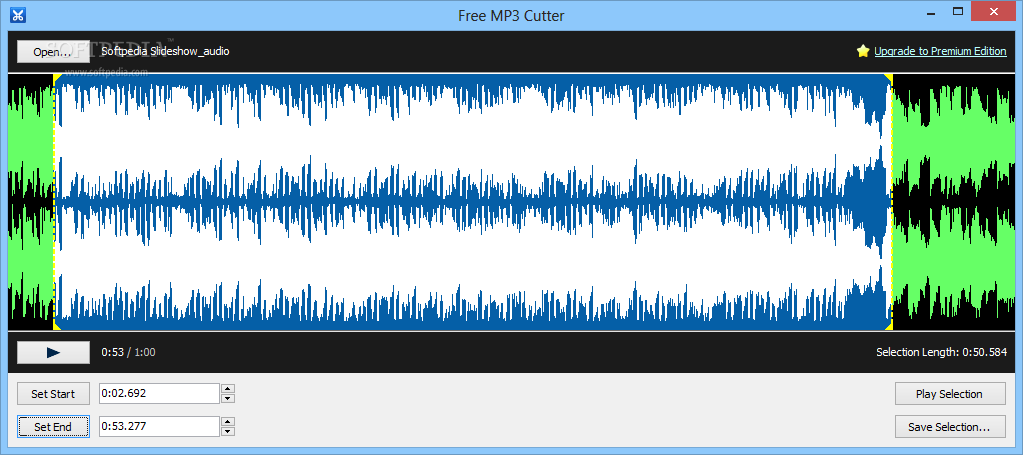Click the Set End button
This screenshot has width=1023, height=455.
click(x=53, y=427)
